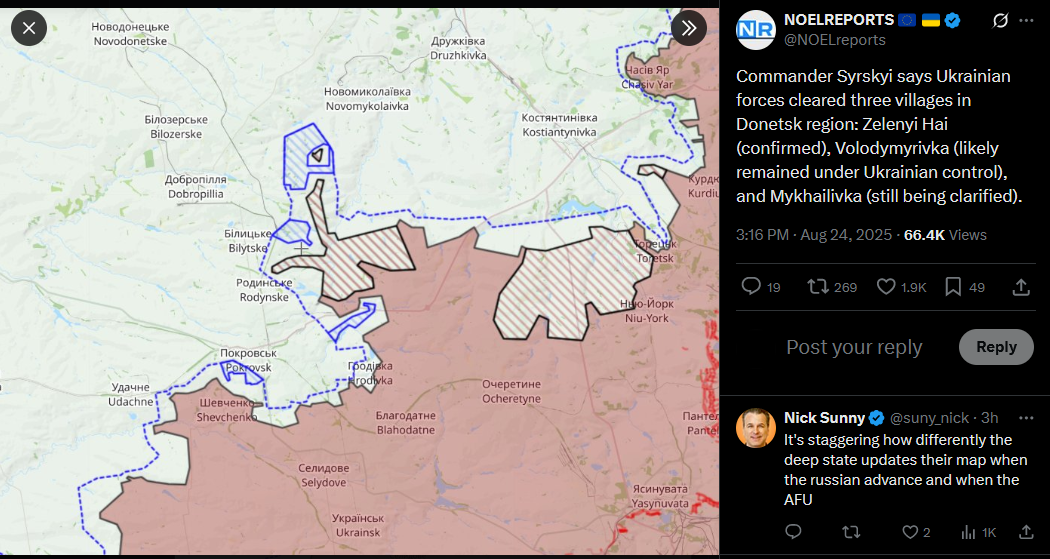
Task: Close the image viewer with X icon
Action: click(29, 28)
